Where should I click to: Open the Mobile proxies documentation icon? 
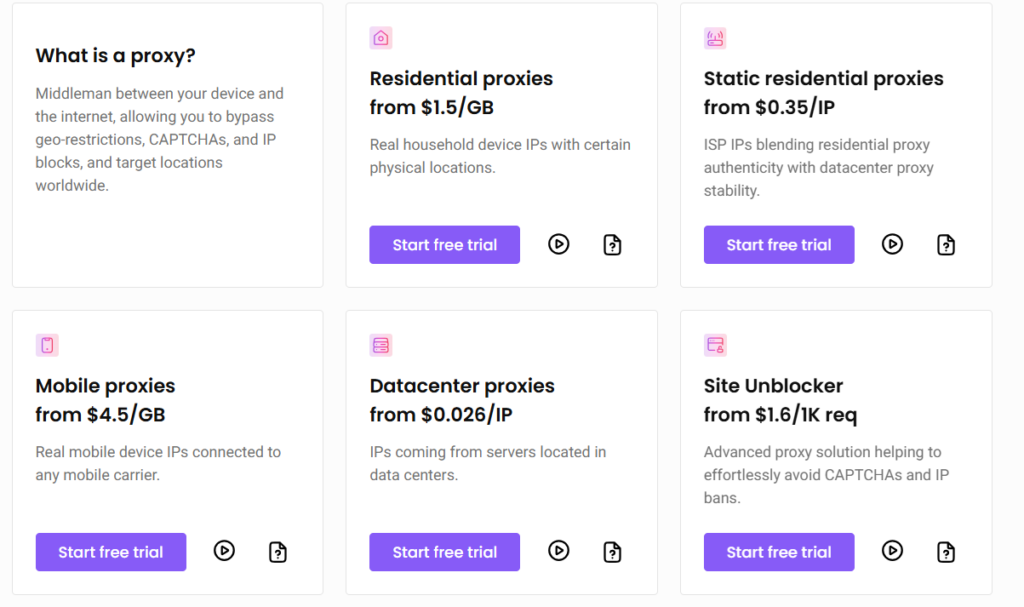pyautogui.click(x=278, y=551)
